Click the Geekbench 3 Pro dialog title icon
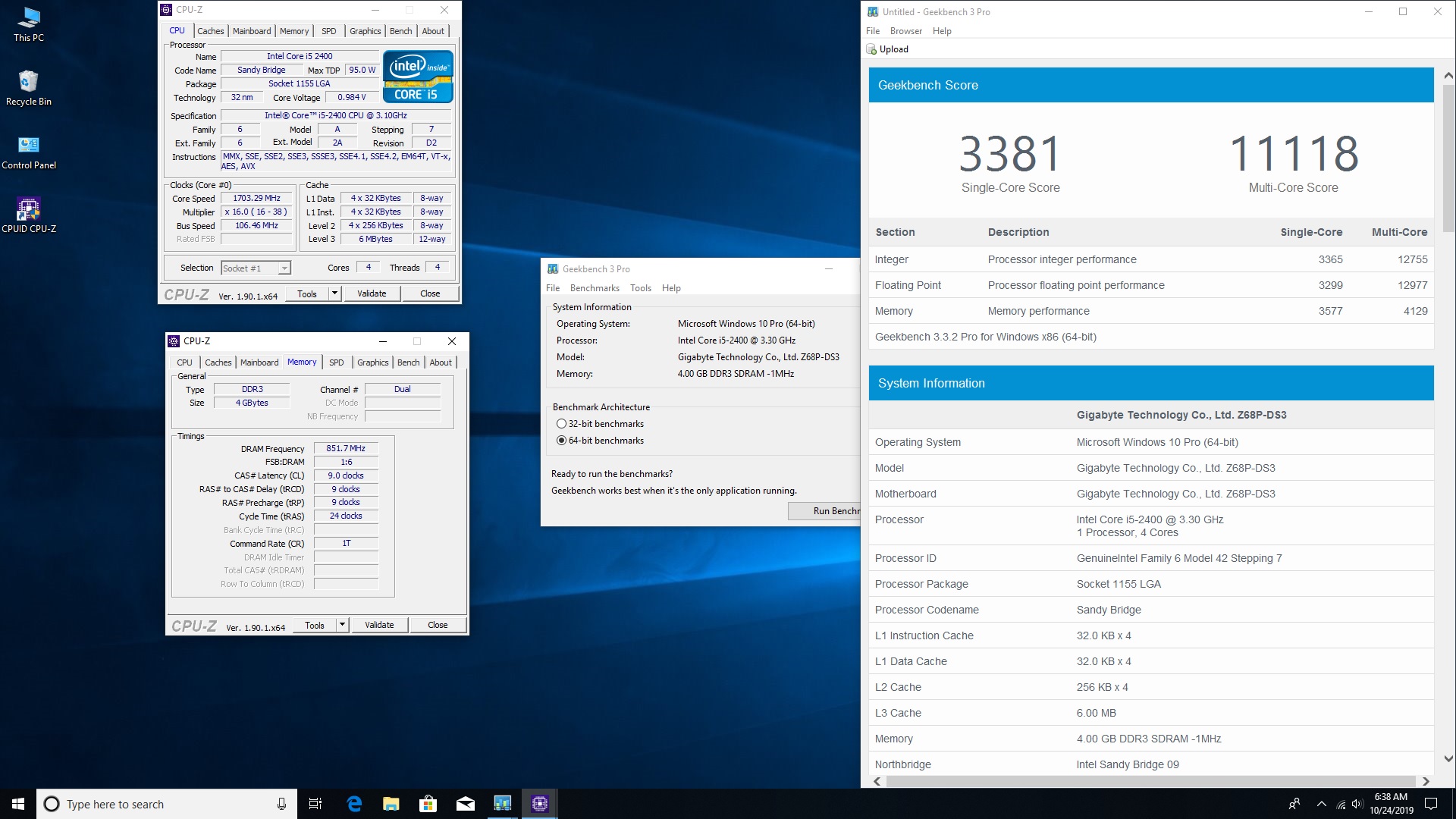The image size is (1456, 819). click(553, 269)
